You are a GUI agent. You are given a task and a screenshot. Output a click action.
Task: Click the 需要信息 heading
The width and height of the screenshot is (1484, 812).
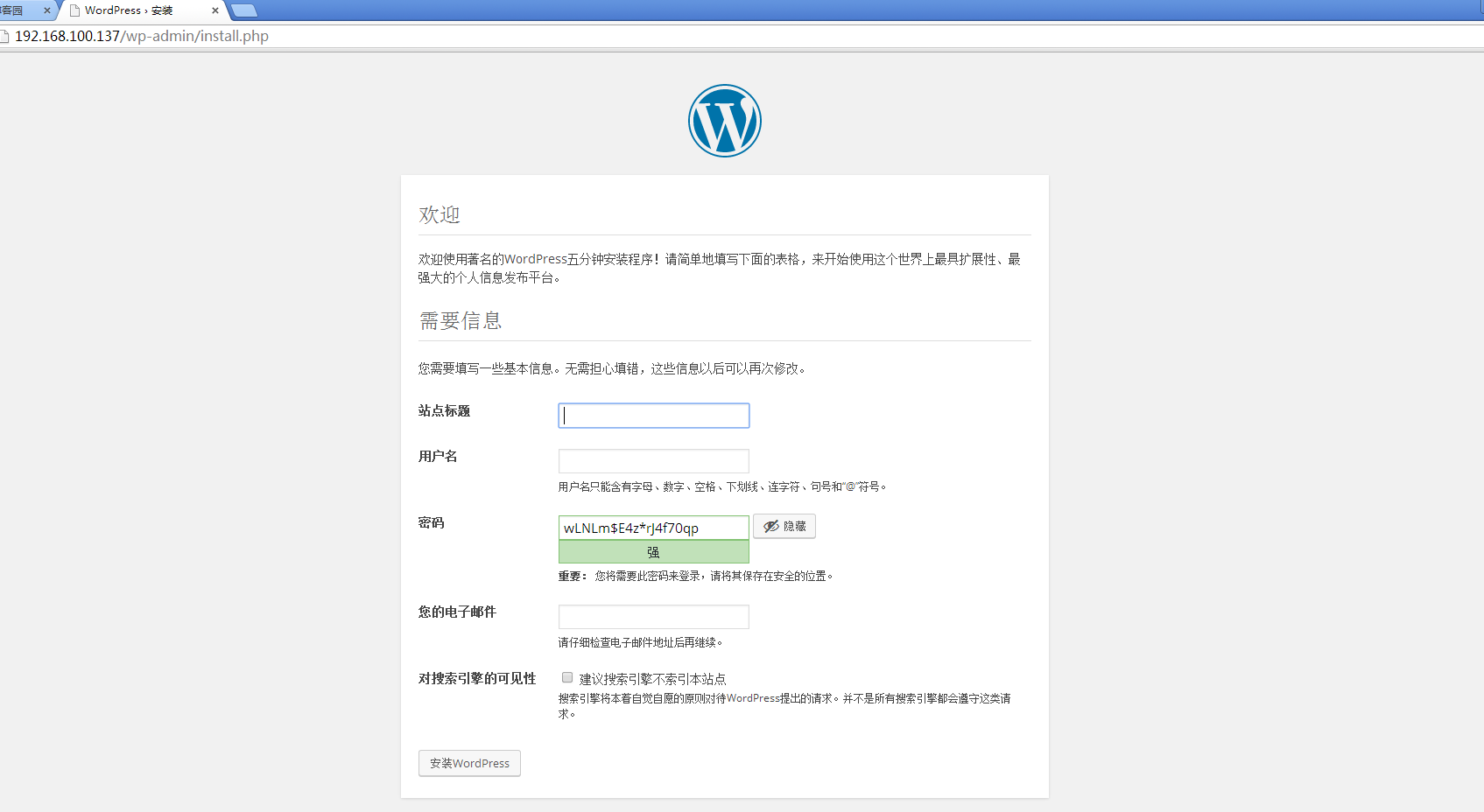461,320
